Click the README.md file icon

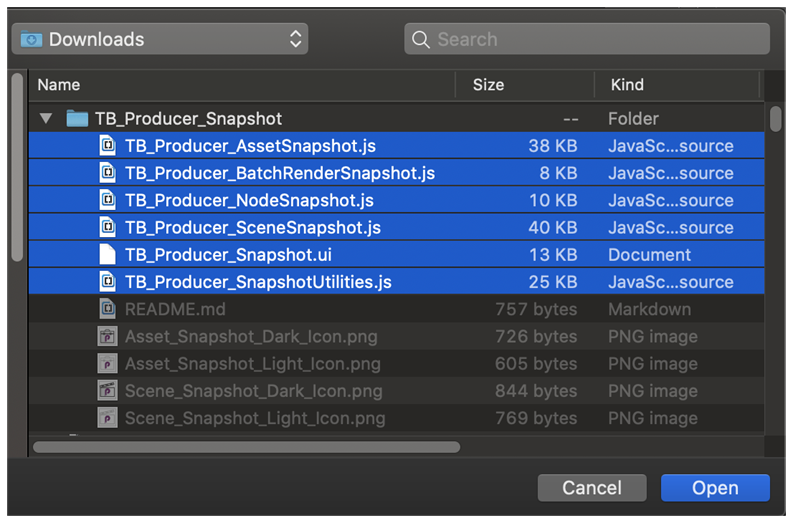pos(107,309)
